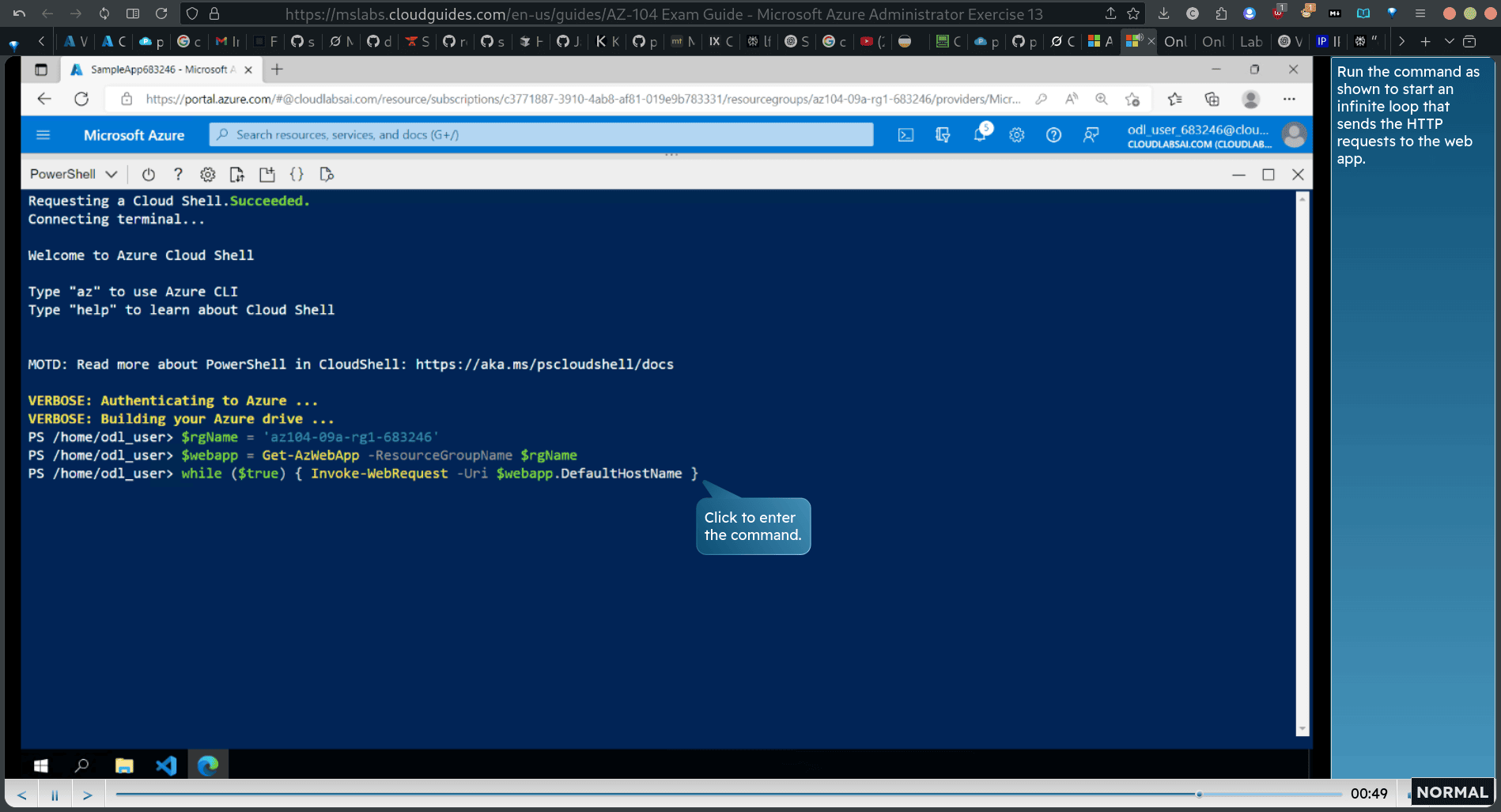Click the inner Edge address bar URL
The width and height of the screenshot is (1501, 812).
click(x=583, y=99)
